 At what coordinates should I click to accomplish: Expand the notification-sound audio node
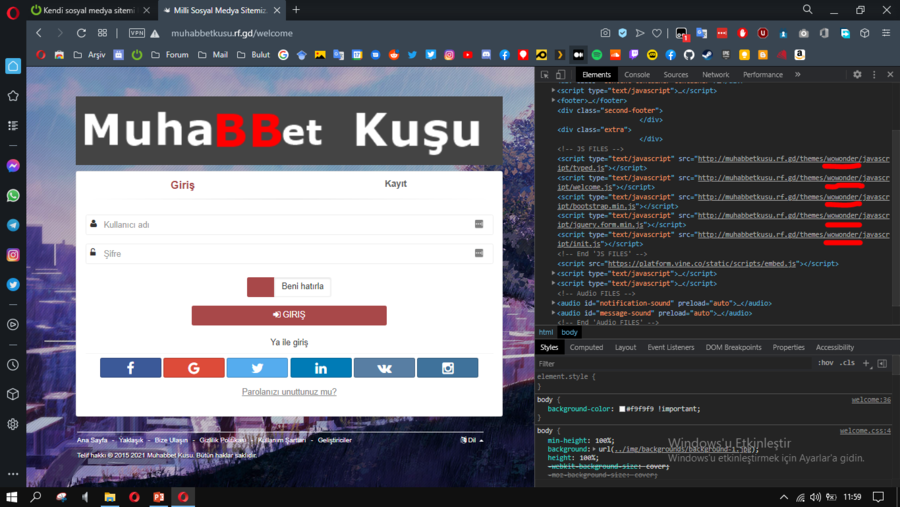click(553, 303)
